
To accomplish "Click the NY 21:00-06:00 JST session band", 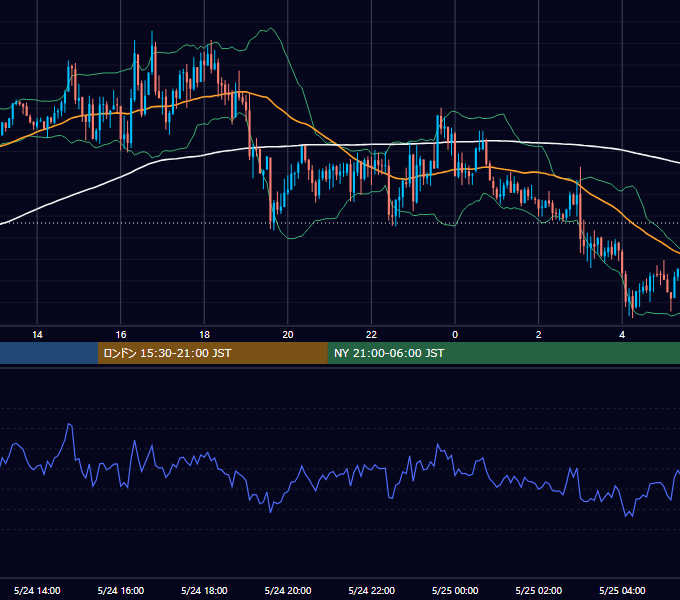I will coord(503,353).
